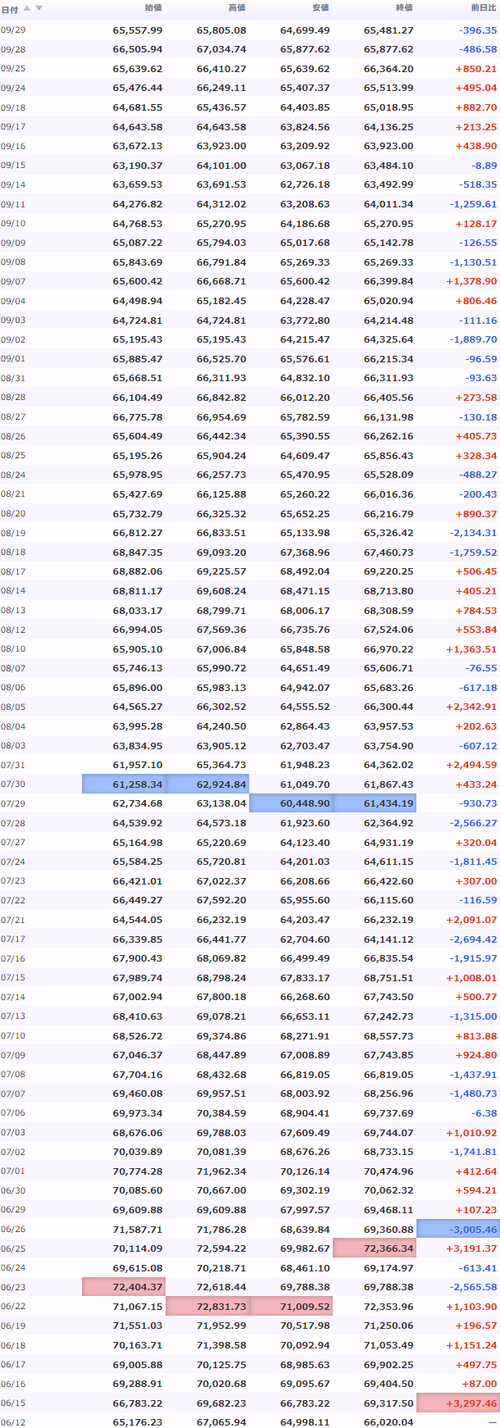Screen dimensions: 500x1428
Task: Click the 高値 column header
Action: point(236,7)
